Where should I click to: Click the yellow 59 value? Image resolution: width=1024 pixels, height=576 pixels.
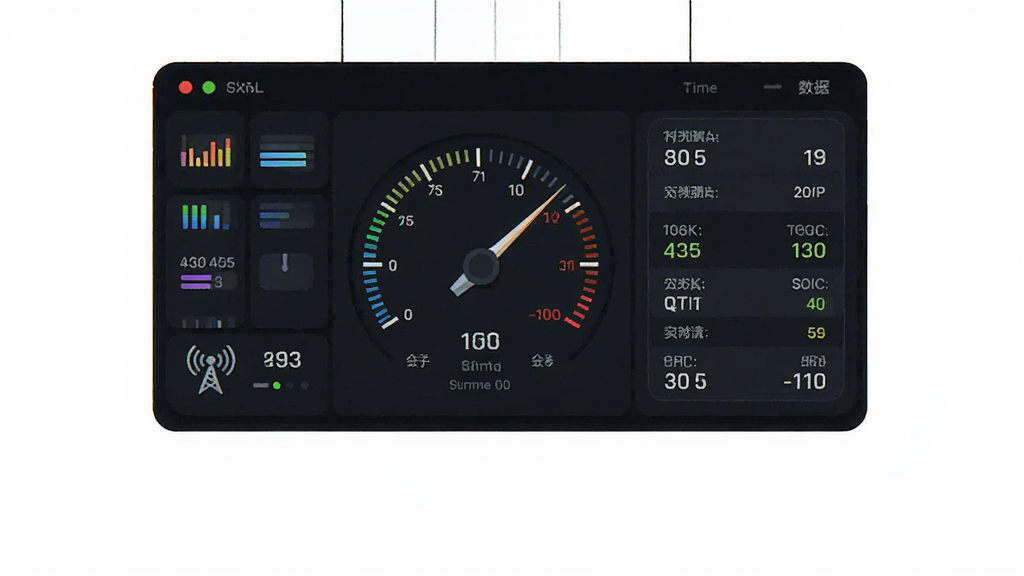816,333
